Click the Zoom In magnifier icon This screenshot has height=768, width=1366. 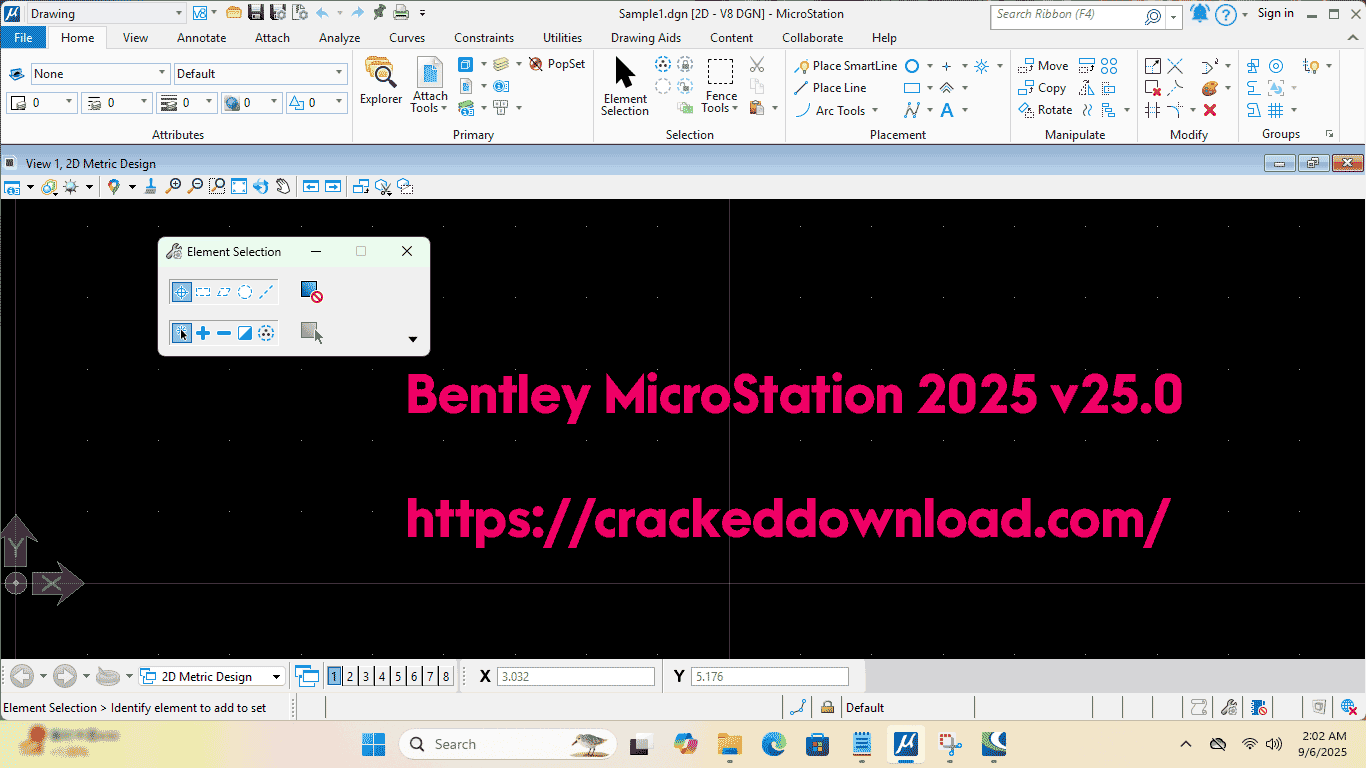174,186
